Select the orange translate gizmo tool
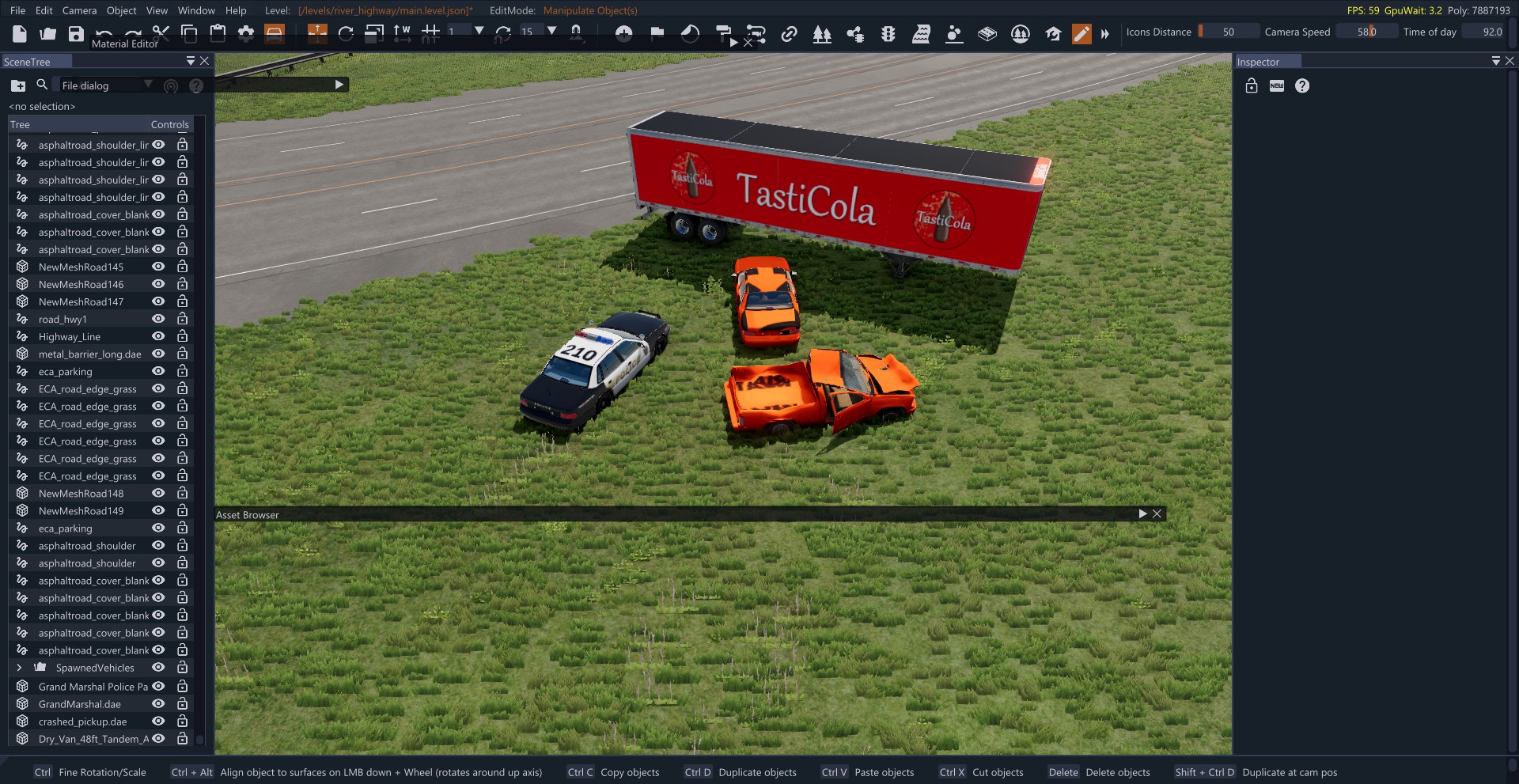The width and height of the screenshot is (1519, 784). tap(317, 32)
